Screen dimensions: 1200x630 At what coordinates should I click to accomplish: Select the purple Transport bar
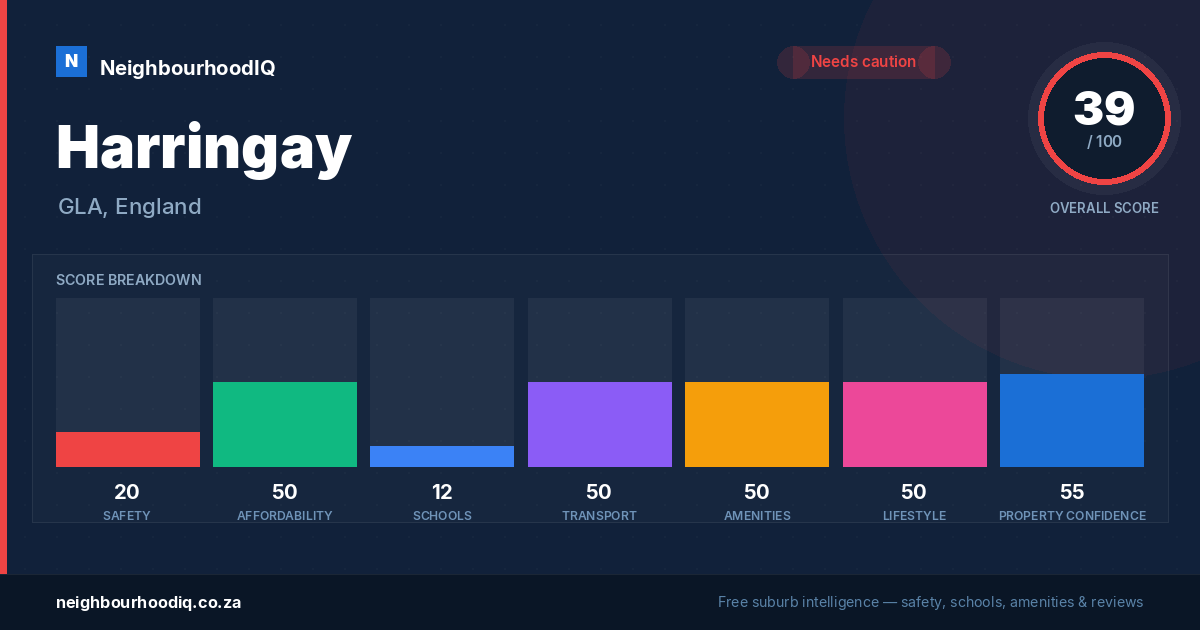click(x=600, y=424)
